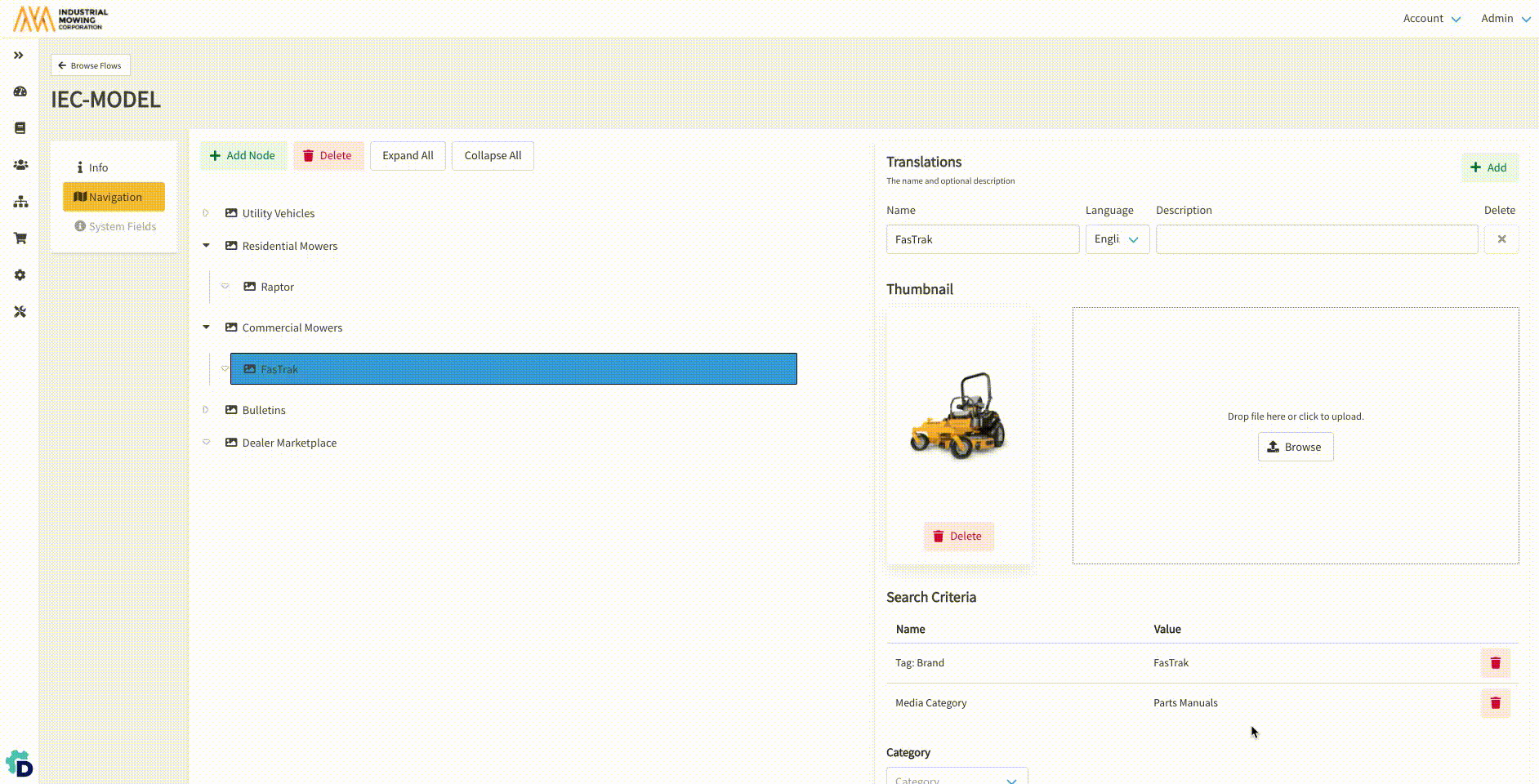
Task: Click the translation Name input field
Action: [x=982, y=239]
